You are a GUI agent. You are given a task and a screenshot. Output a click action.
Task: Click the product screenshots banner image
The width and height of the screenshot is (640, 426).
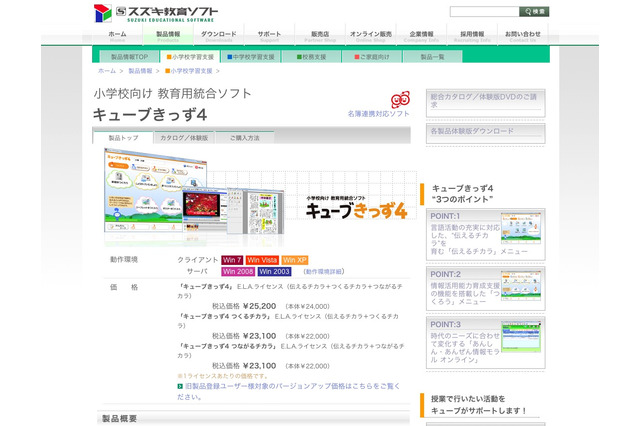point(194,196)
